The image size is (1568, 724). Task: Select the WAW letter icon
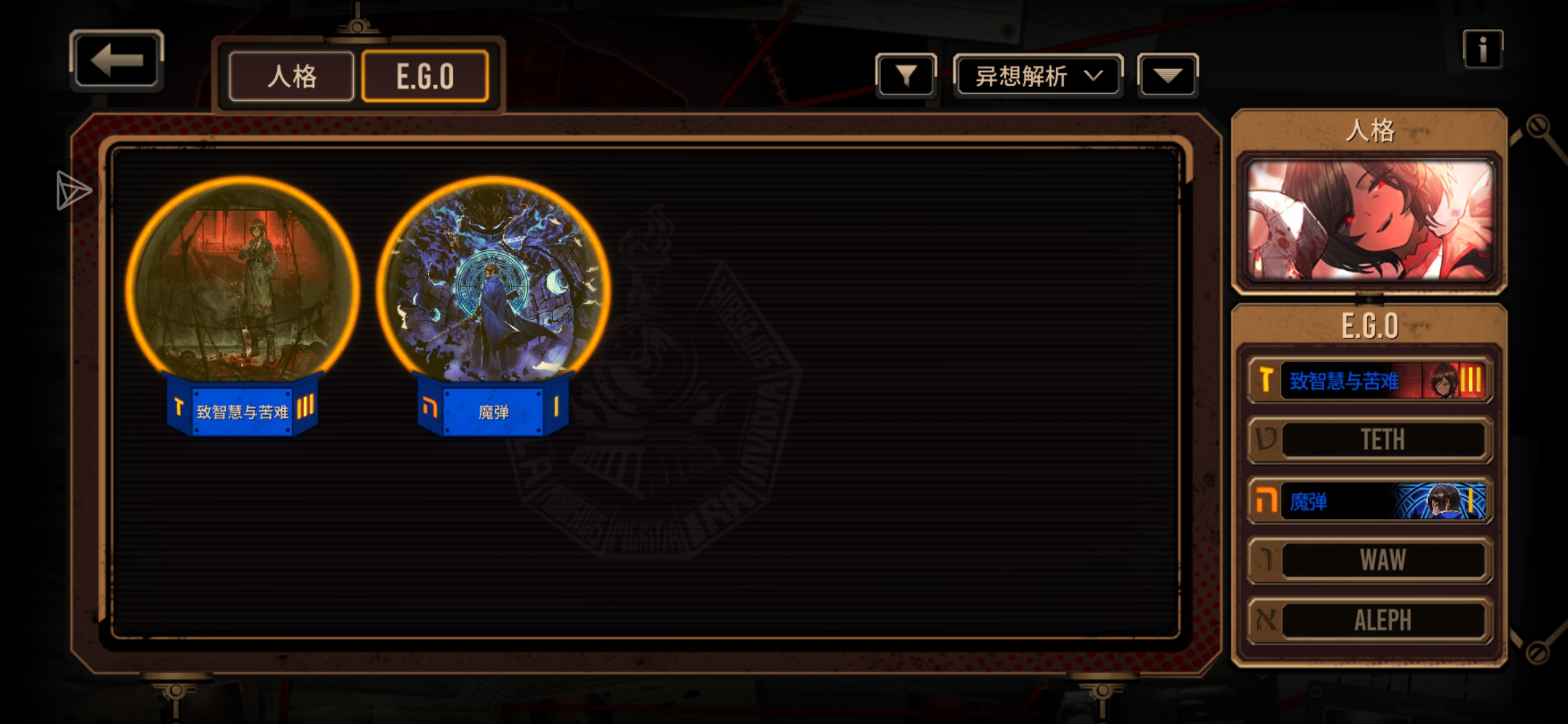pos(1265,560)
